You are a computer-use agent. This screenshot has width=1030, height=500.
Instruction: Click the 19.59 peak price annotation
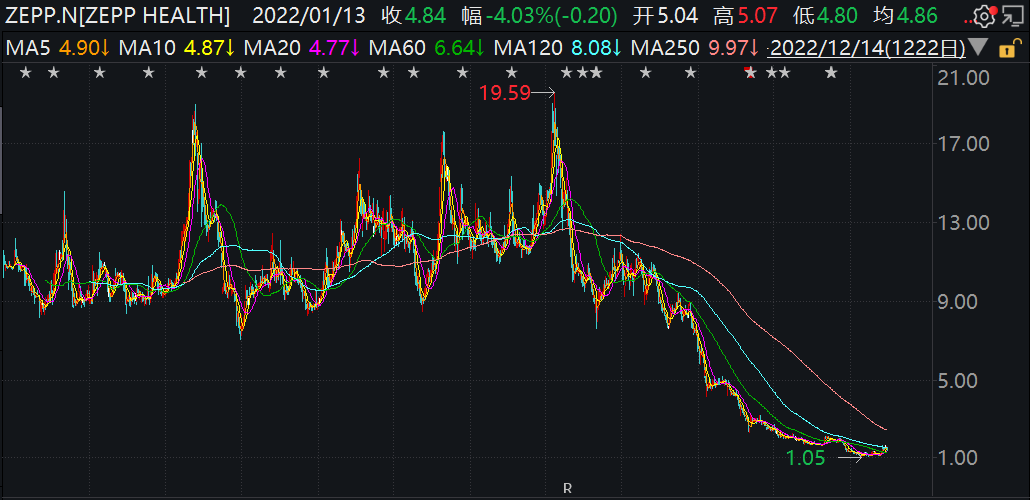pyautogui.click(x=504, y=93)
